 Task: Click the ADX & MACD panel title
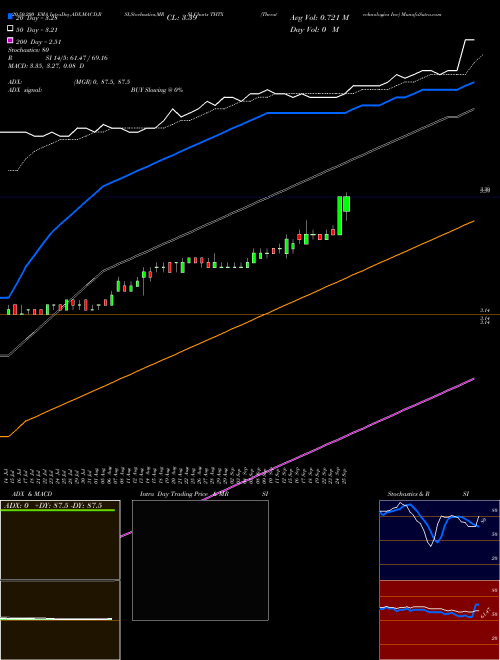(32, 494)
